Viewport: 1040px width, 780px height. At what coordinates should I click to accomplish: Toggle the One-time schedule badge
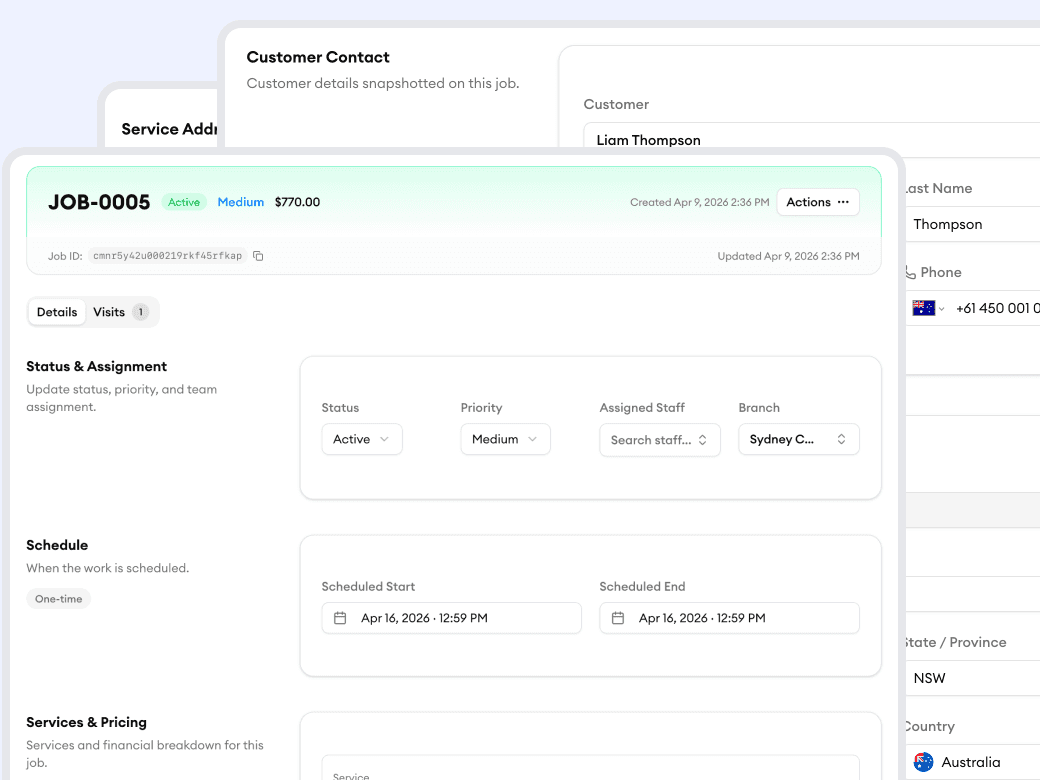[x=58, y=598]
